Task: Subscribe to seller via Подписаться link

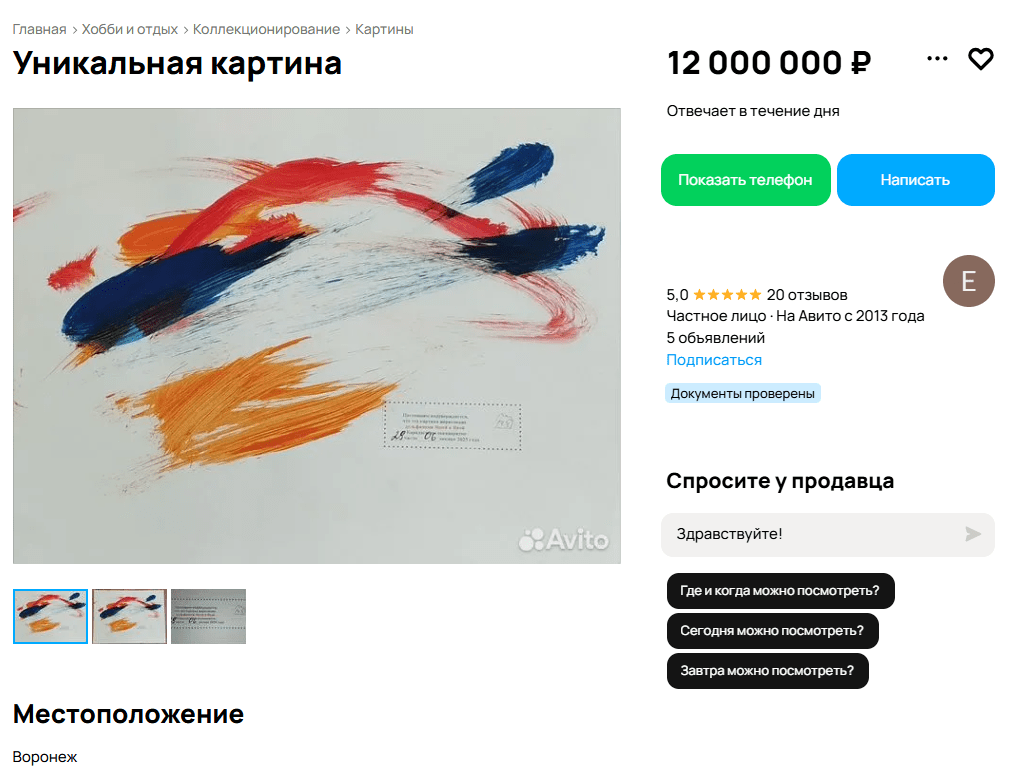Action: tap(714, 360)
